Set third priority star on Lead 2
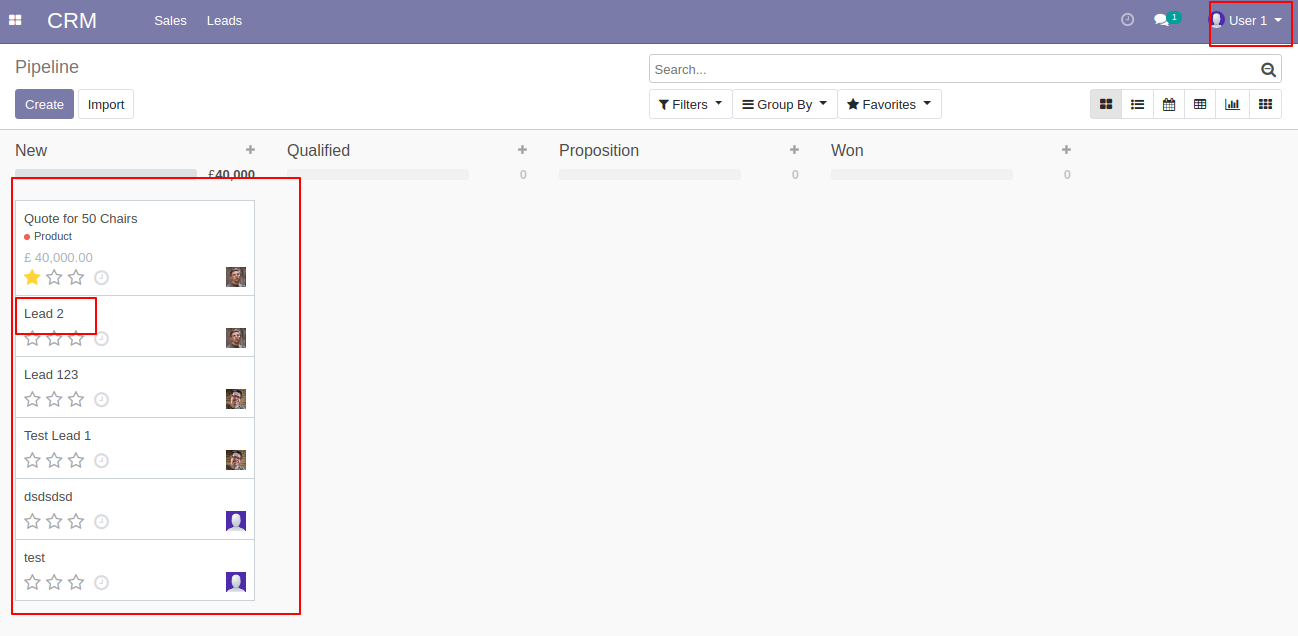The height and width of the screenshot is (636, 1298). pyautogui.click(x=76, y=338)
